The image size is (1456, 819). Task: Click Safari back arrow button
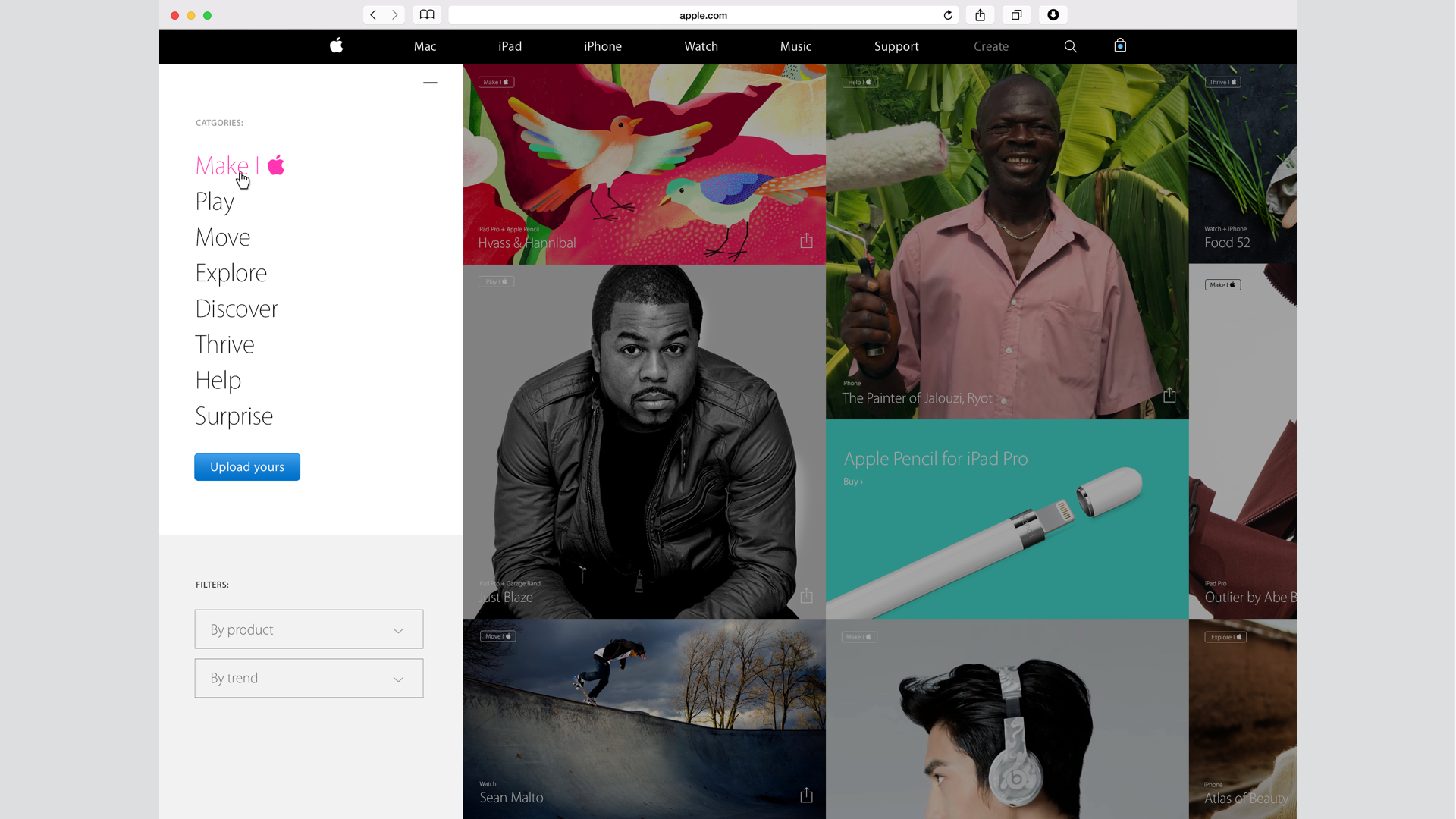click(373, 15)
